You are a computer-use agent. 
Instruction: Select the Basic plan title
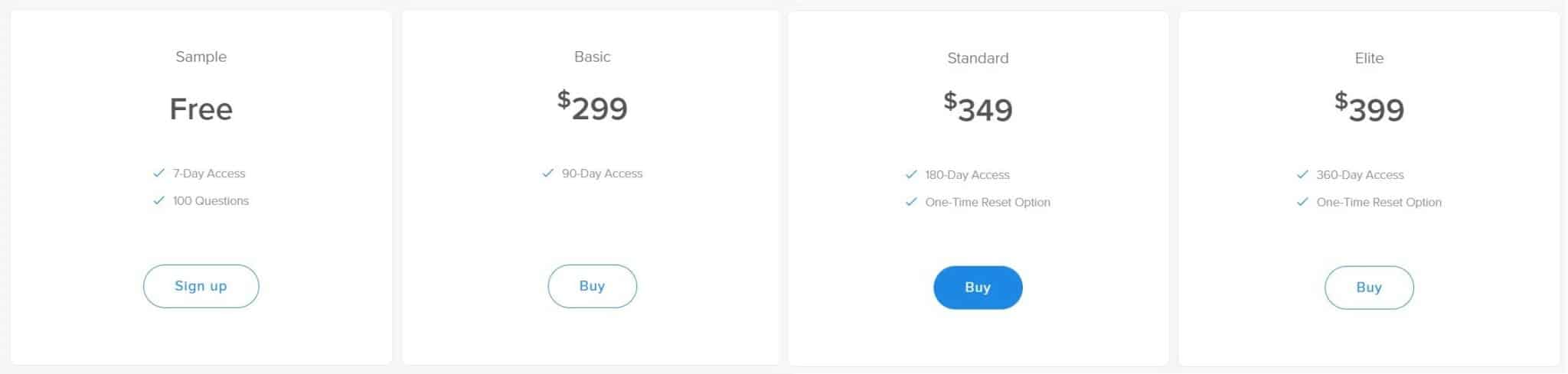click(592, 57)
